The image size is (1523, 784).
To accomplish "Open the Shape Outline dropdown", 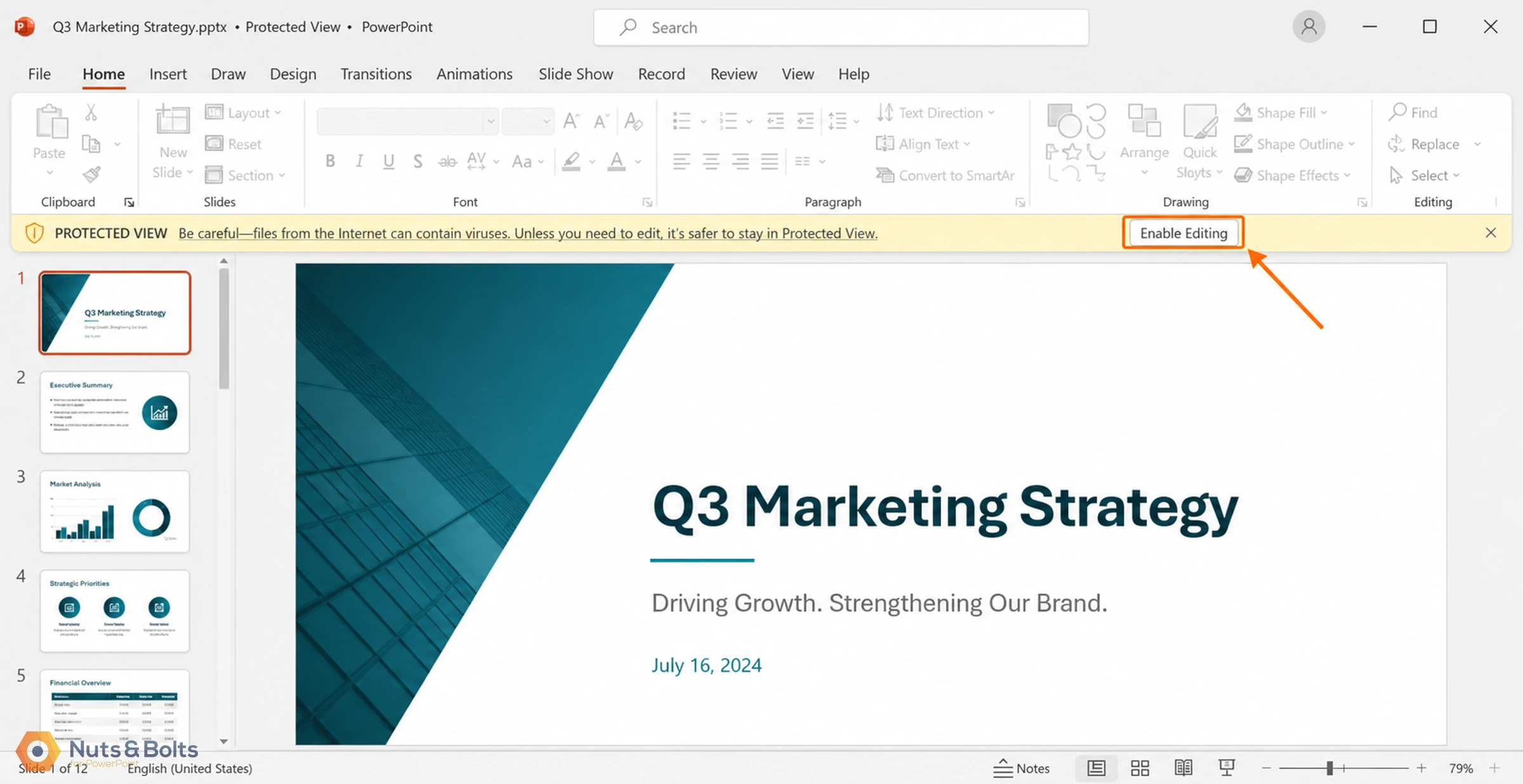I will click(x=1295, y=144).
